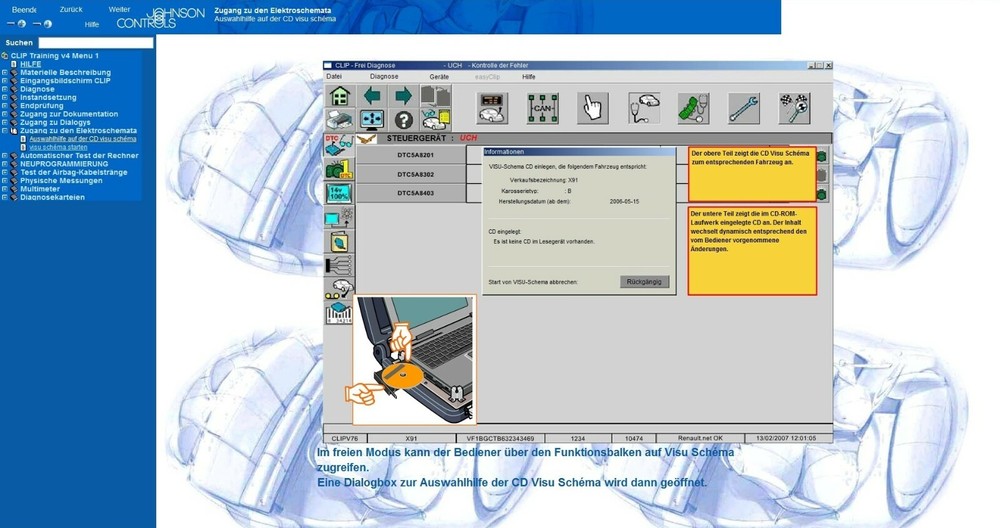Select the DTC glasses fault reading icon
This screenshot has width=1000, height=528.
339,145
